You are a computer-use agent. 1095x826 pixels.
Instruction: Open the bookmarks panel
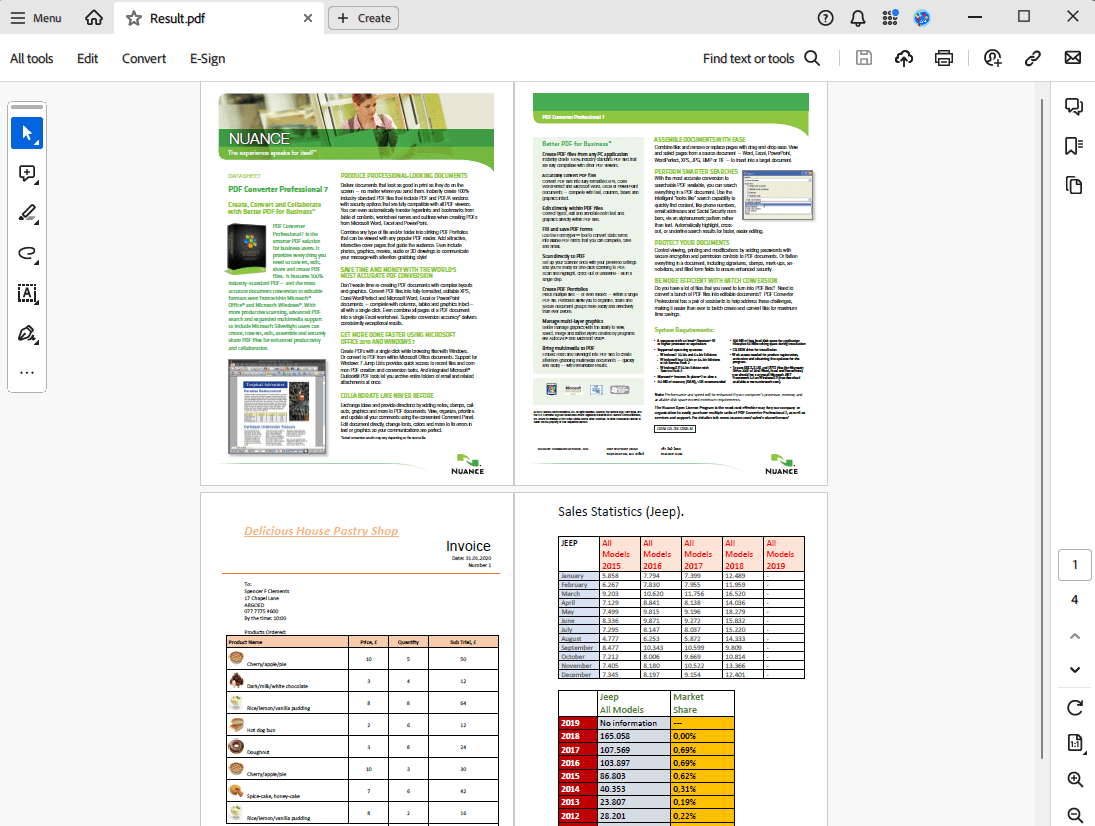(1075, 146)
